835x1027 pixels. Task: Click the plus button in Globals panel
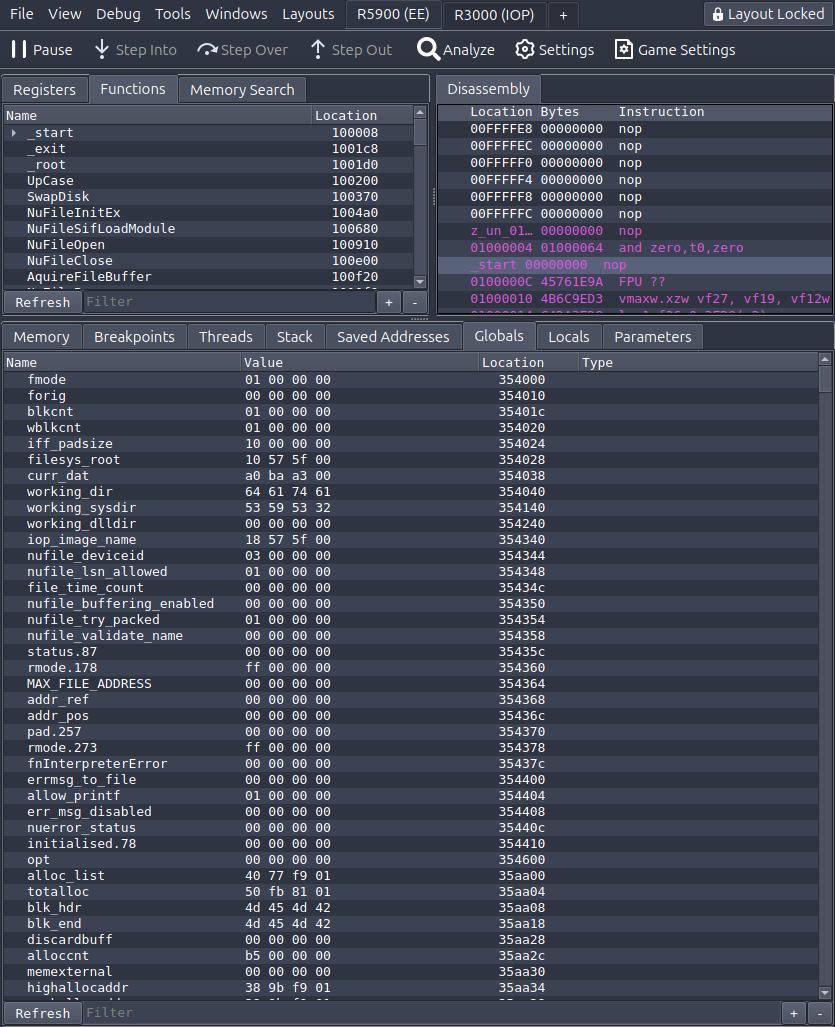click(794, 1013)
